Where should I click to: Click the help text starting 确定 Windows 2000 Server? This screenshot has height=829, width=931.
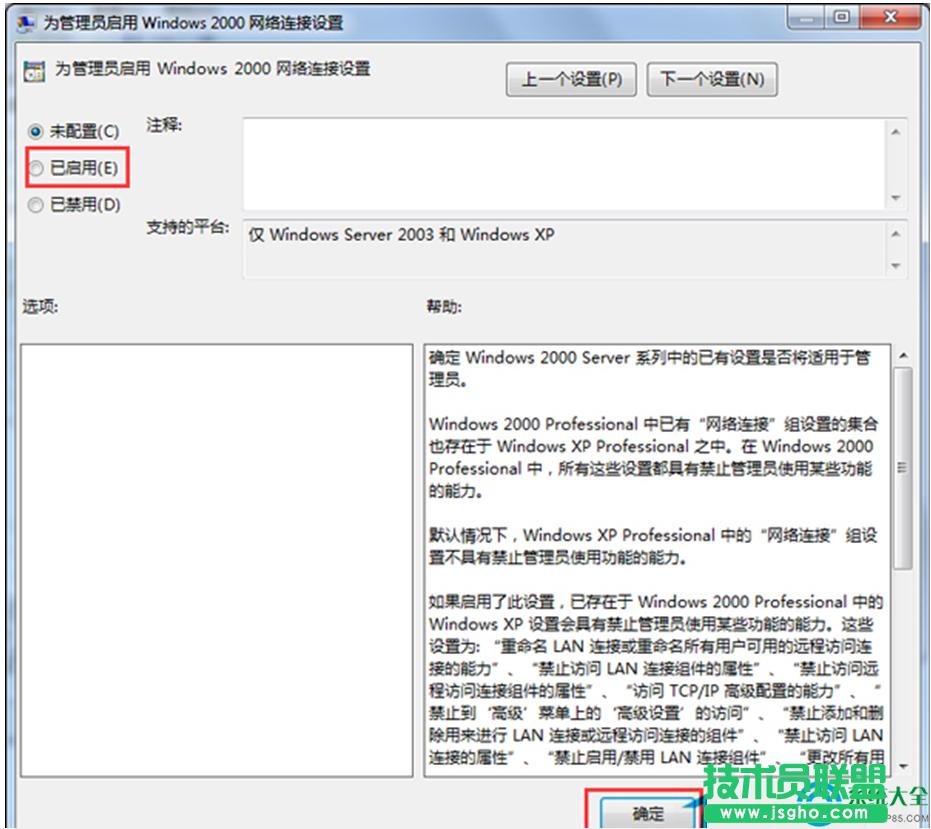click(x=650, y=369)
